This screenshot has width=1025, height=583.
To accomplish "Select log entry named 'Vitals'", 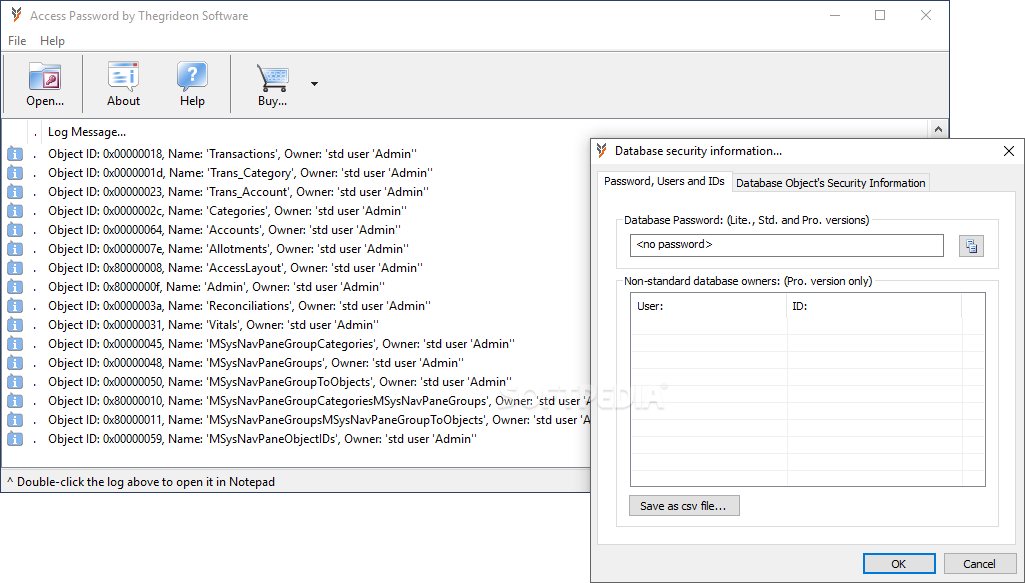I will [213, 325].
